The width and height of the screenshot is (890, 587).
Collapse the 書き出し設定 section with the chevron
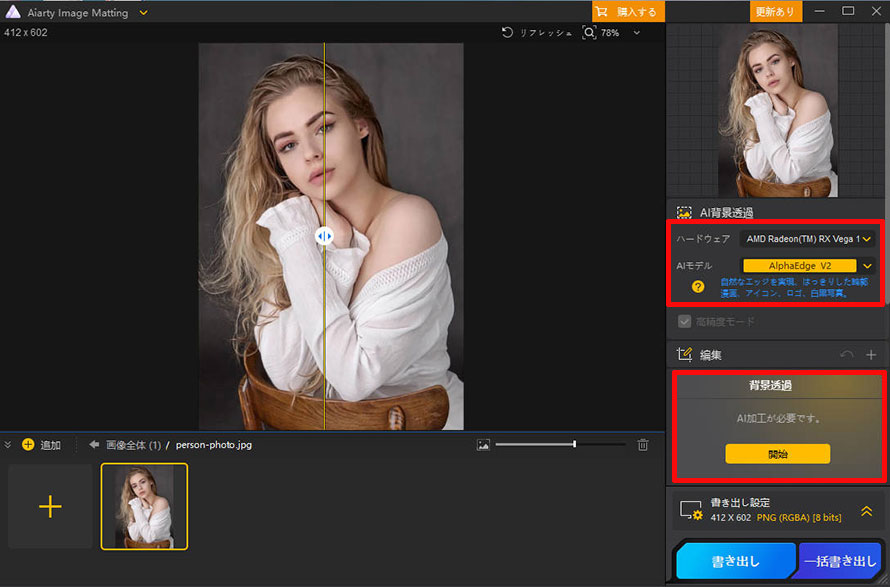coord(866,510)
